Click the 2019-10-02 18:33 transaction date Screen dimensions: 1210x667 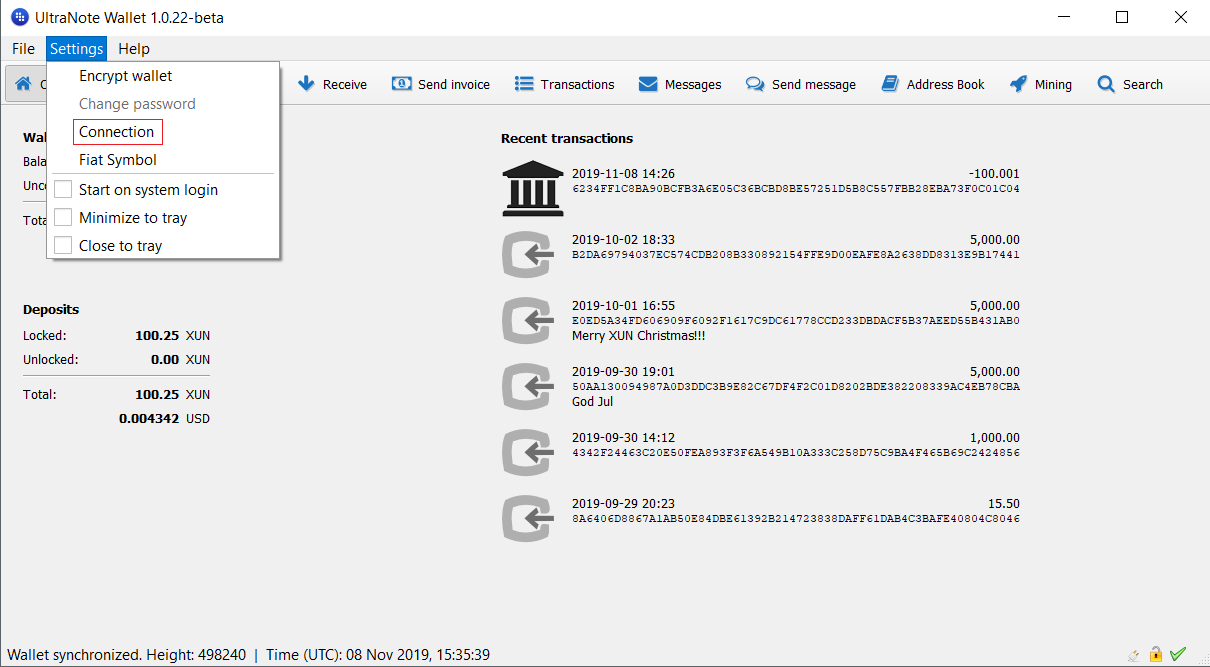[x=623, y=240]
